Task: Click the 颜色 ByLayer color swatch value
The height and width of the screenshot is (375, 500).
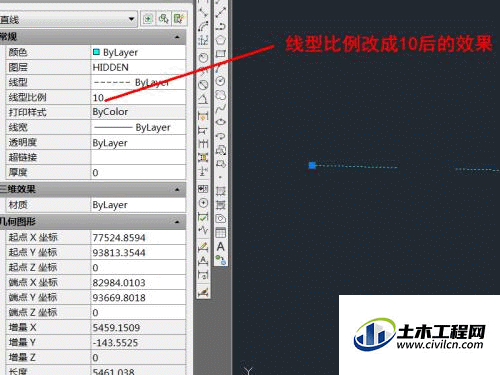Action: click(x=138, y=52)
